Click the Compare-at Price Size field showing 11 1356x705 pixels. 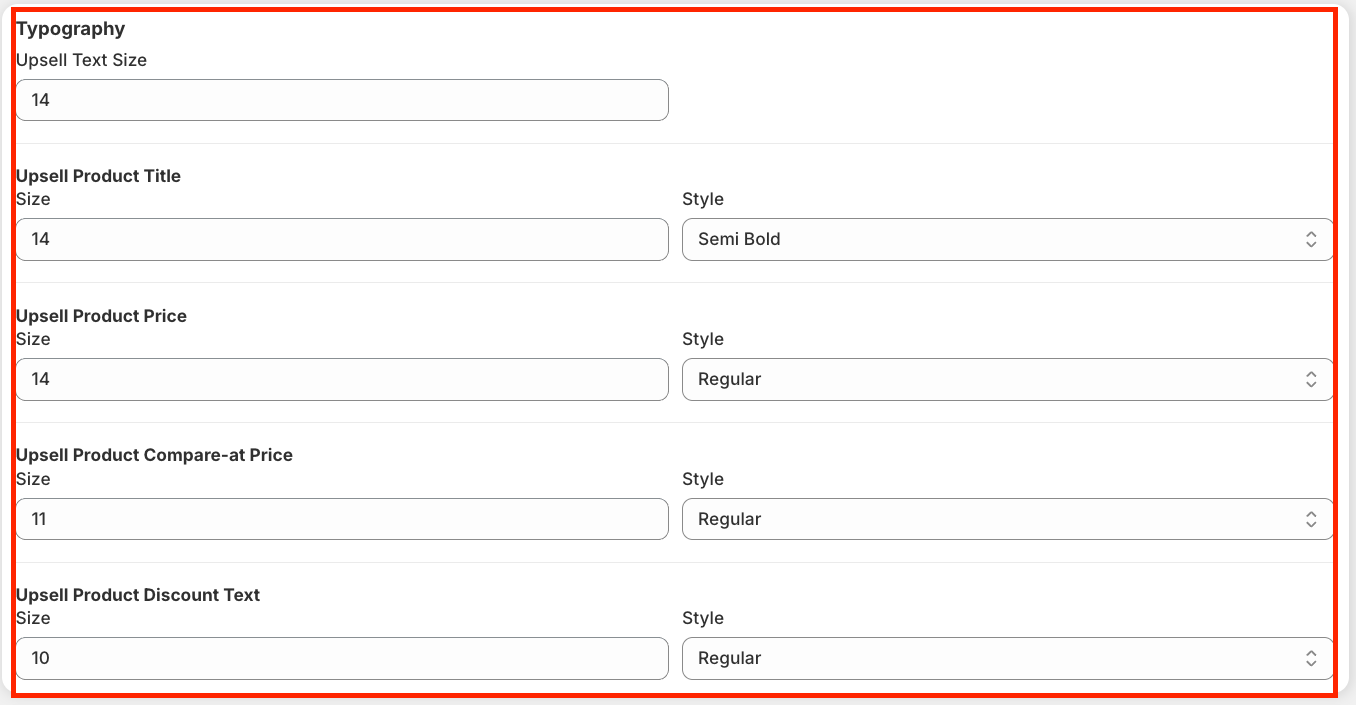click(342, 520)
